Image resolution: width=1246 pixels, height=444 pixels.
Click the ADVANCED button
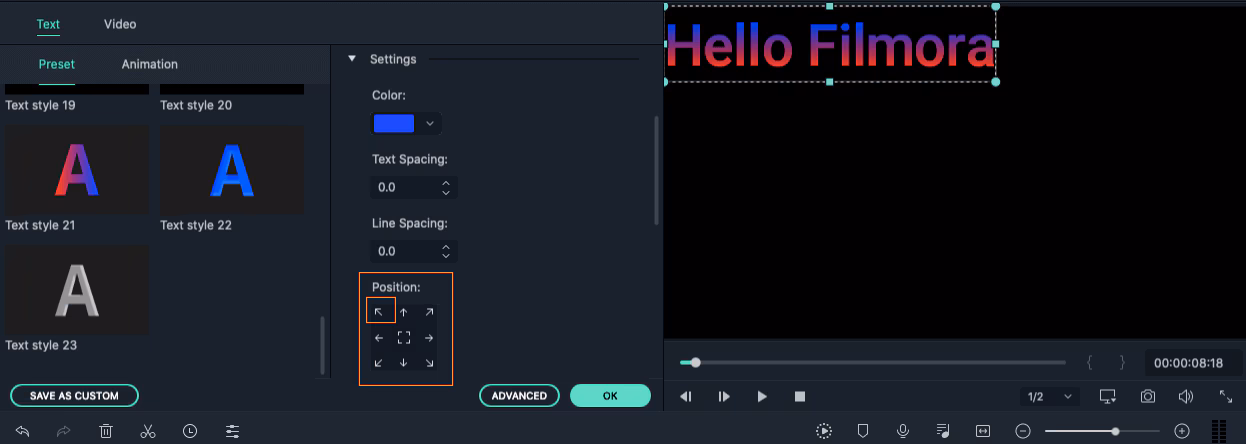(x=519, y=396)
